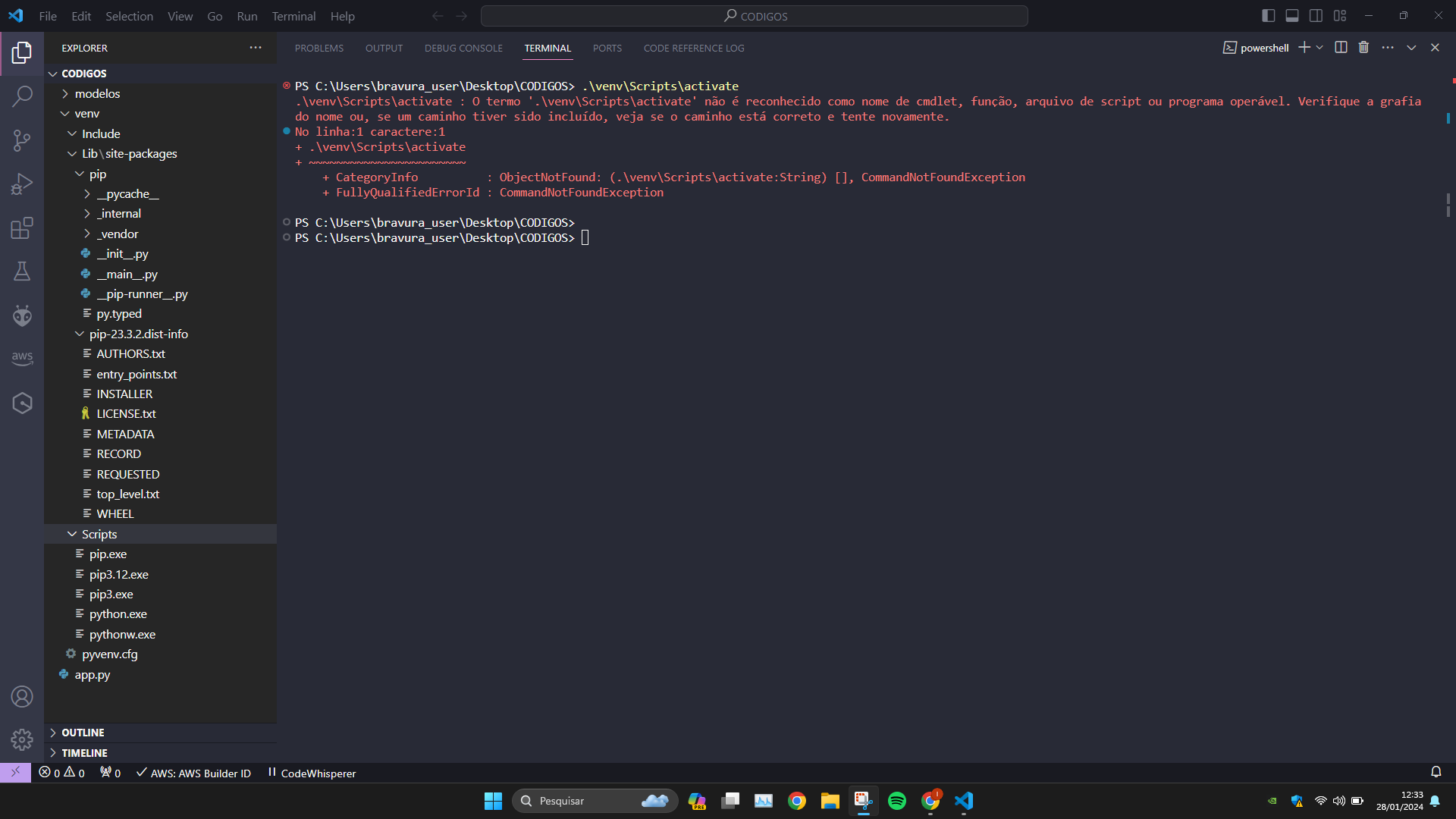Open app.py file in Explorer
1456x819 pixels.
pos(93,674)
